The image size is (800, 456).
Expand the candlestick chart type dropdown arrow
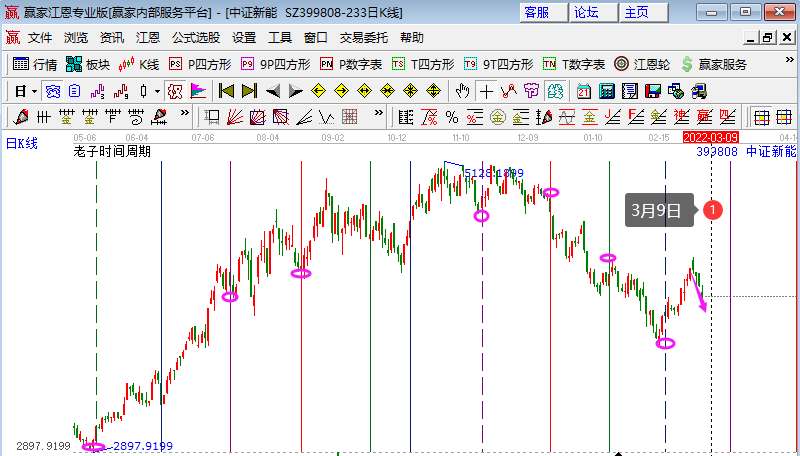[x=158, y=92]
